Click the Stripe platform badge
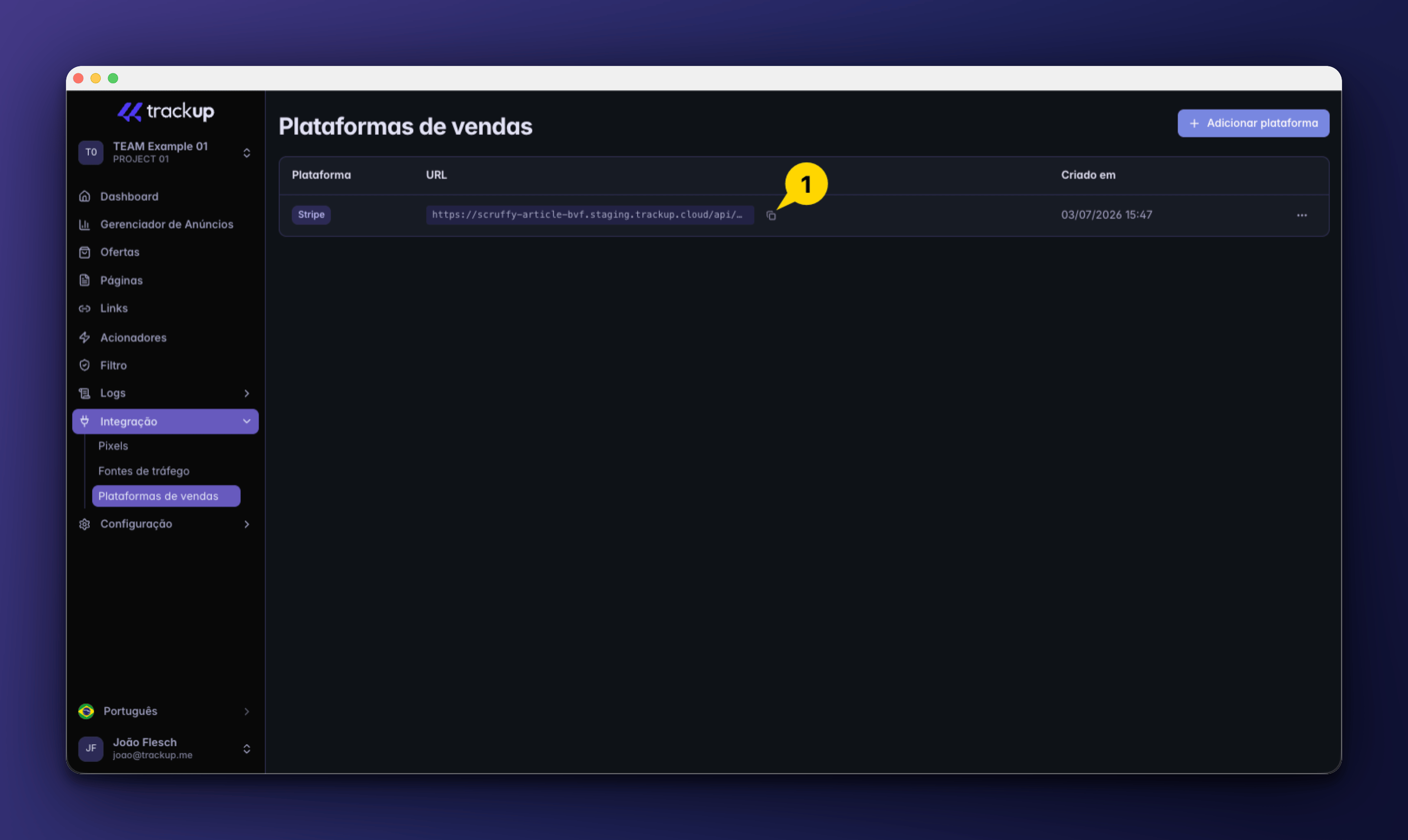1408x840 pixels. point(311,215)
